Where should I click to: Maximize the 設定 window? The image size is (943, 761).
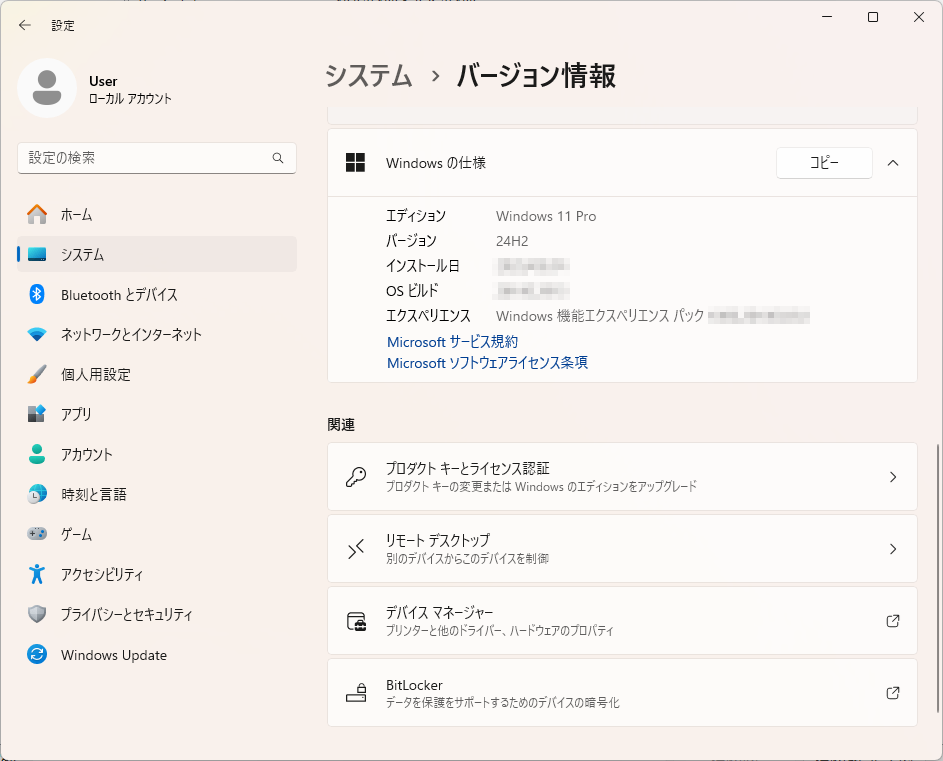pyautogui.click(x=873, y=17)
